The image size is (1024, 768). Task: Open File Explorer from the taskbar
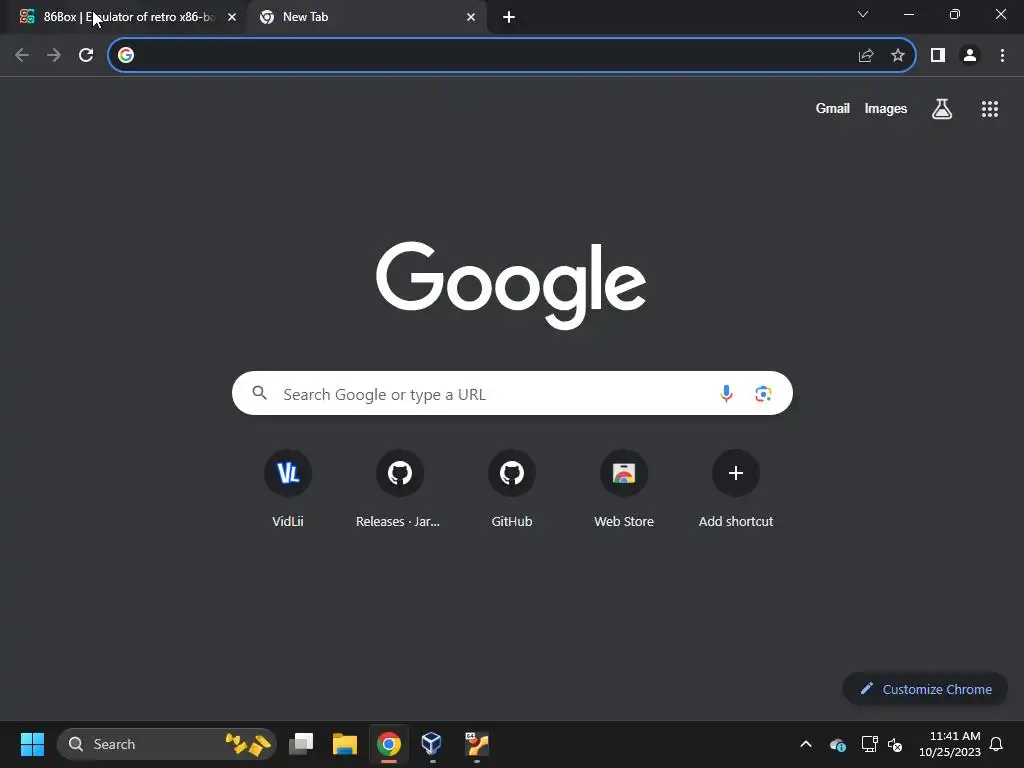(x=345, y=744)
